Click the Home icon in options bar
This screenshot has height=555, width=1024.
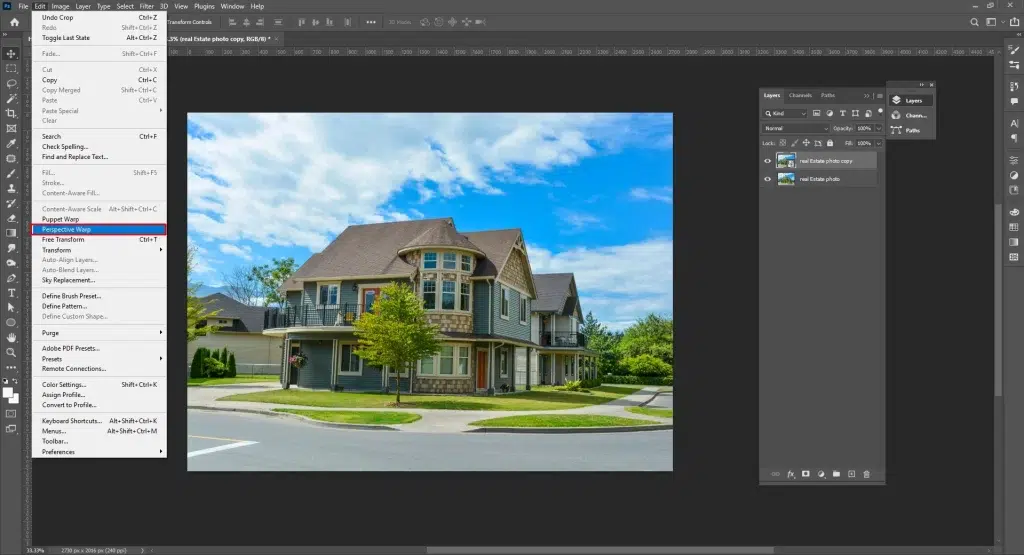click(14, 22)
